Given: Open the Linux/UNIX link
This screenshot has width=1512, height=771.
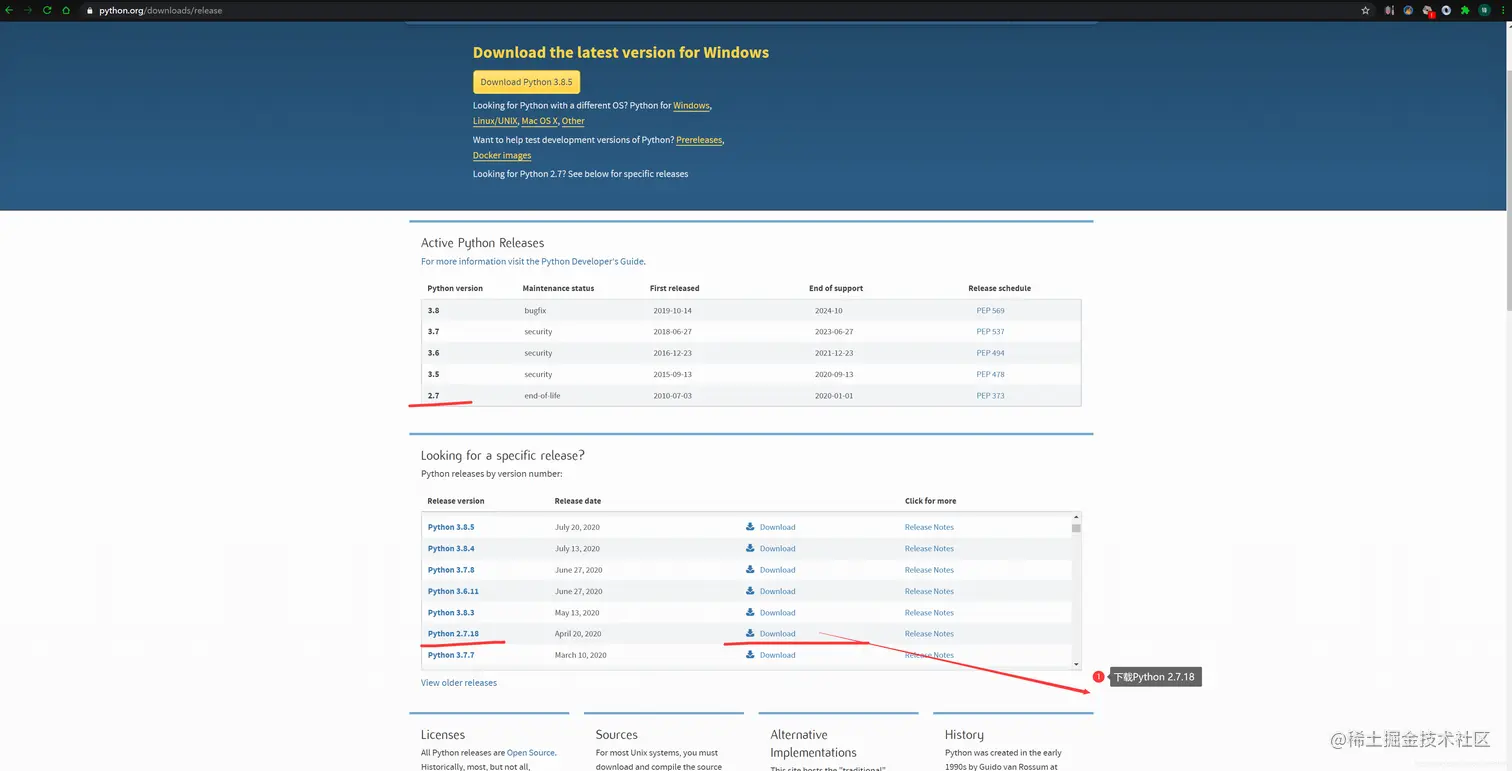Looking at the screenshot, I should click(495, 121).
